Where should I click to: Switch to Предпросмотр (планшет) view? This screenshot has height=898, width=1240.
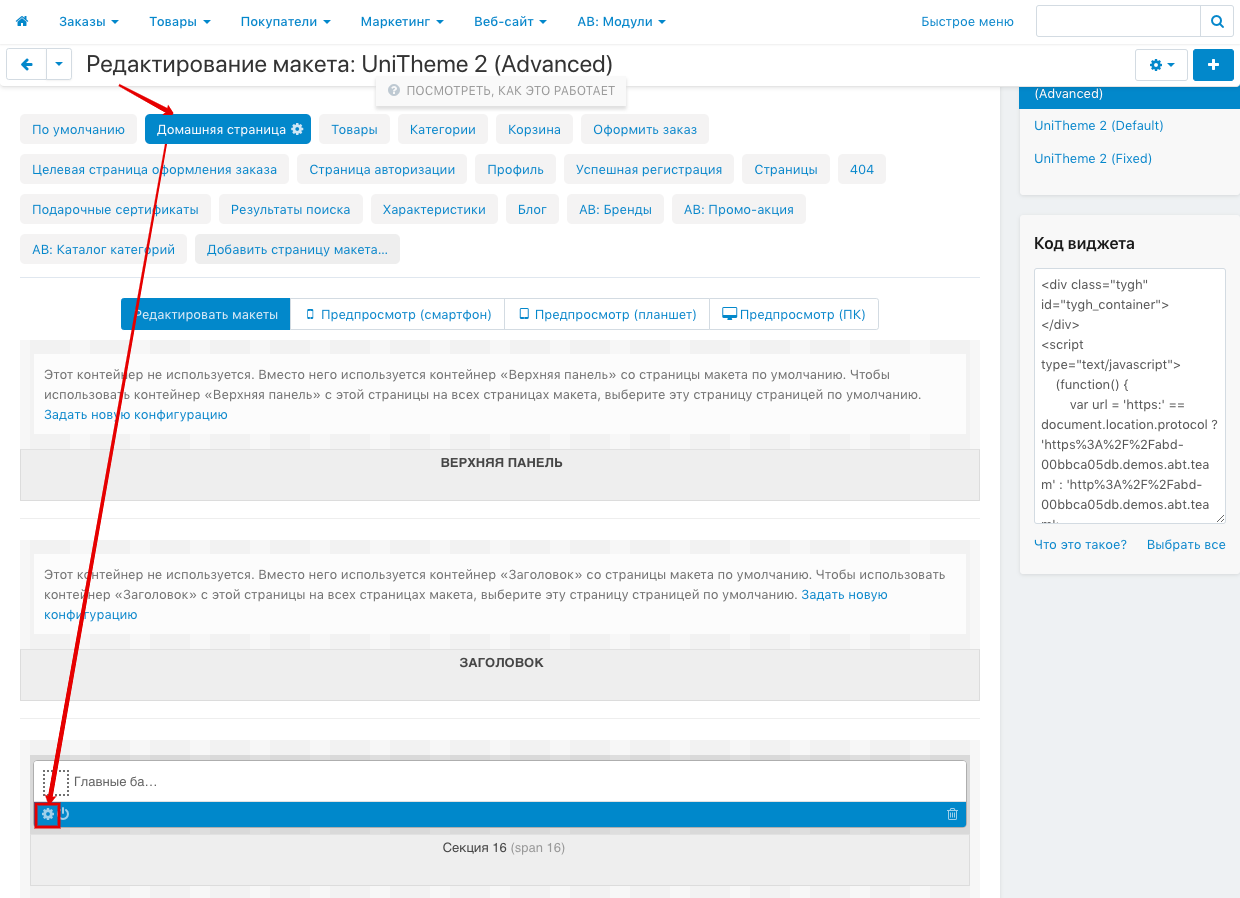pos(607,314)
